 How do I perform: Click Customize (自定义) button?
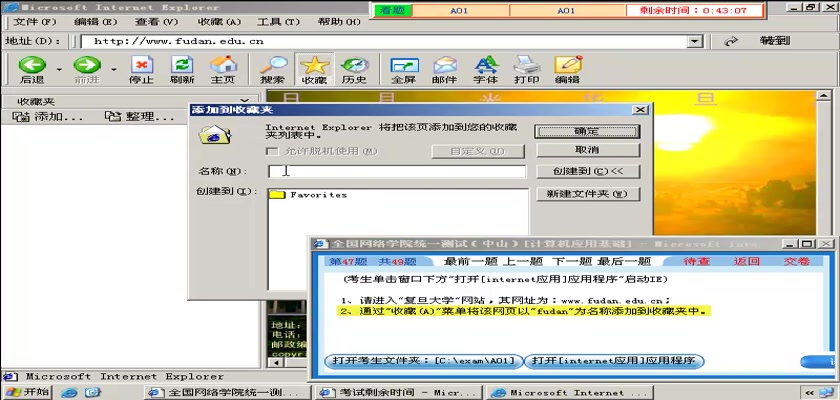point(478,152)
